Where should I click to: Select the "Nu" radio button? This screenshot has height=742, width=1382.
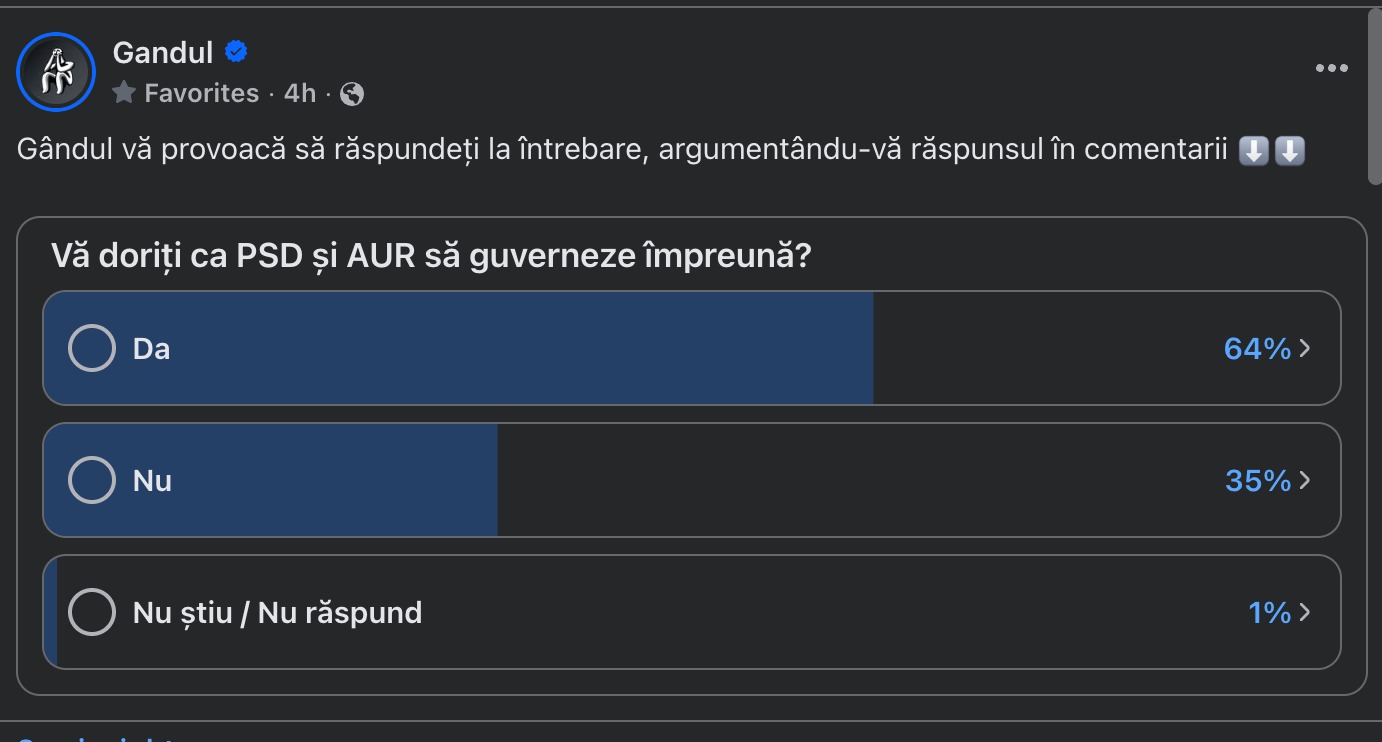point(92,480)
